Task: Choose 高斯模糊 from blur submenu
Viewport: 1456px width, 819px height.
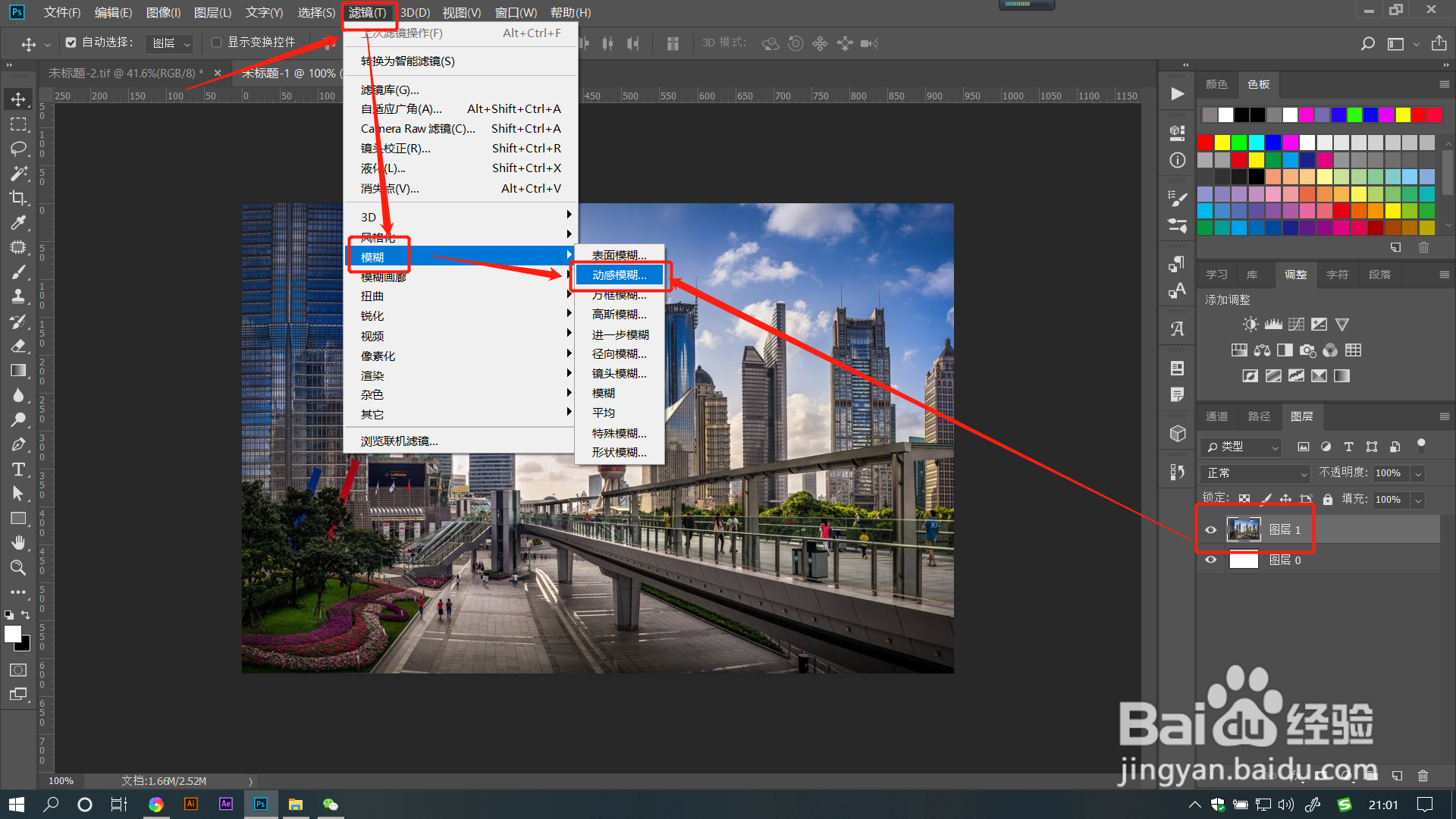Action: click(x=619, y=315)
